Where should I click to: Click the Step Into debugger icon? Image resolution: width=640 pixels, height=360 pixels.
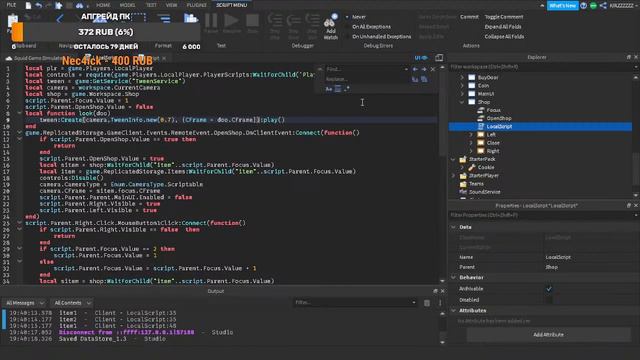pos(275,20)
